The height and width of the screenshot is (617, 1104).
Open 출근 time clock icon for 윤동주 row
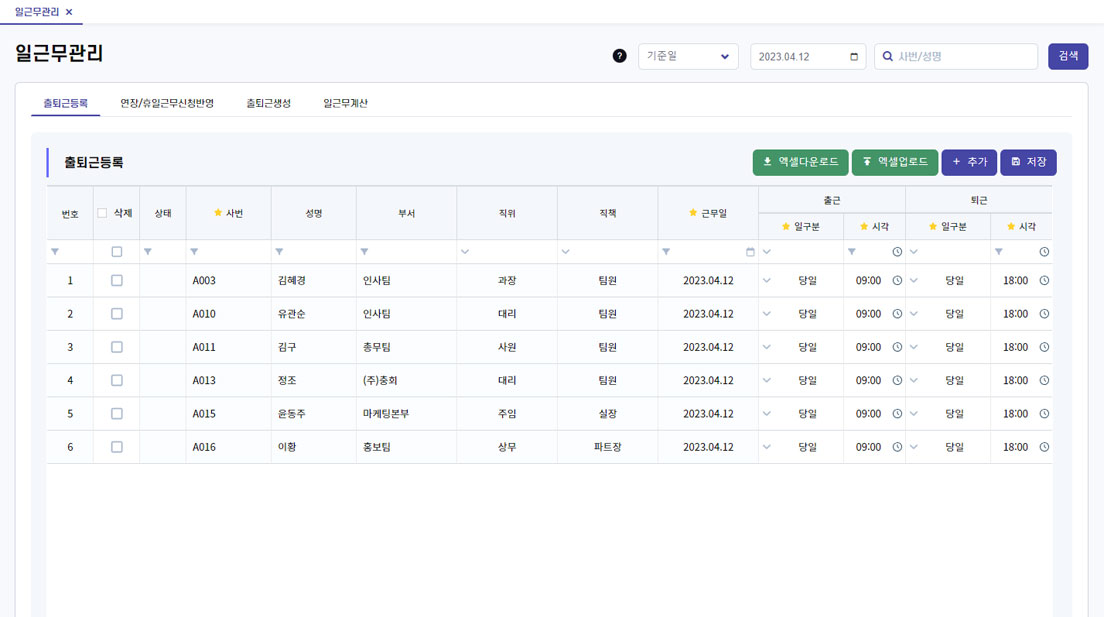coord(897,414)
